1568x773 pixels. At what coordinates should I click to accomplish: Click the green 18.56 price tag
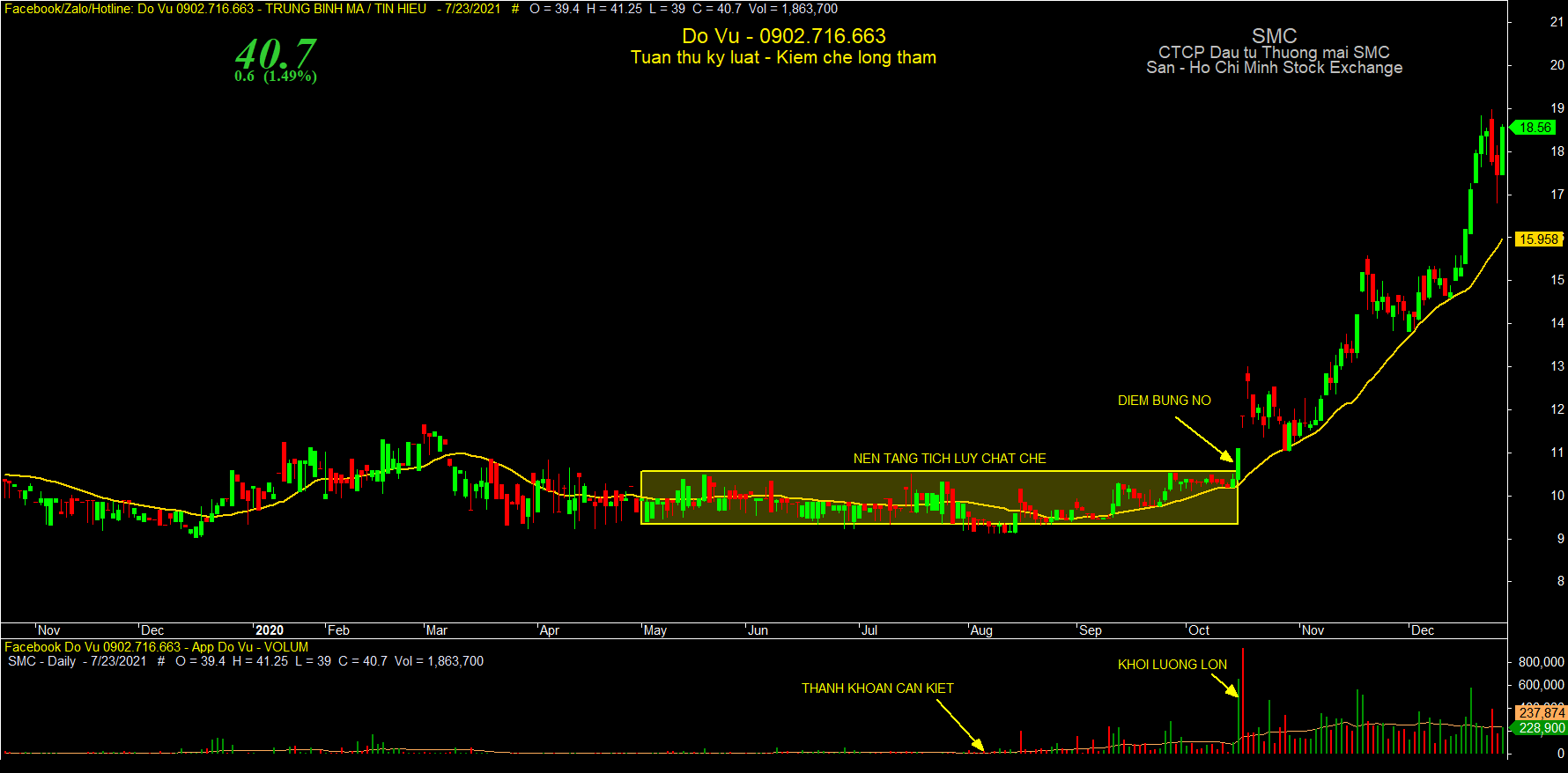coord(1534,128)
